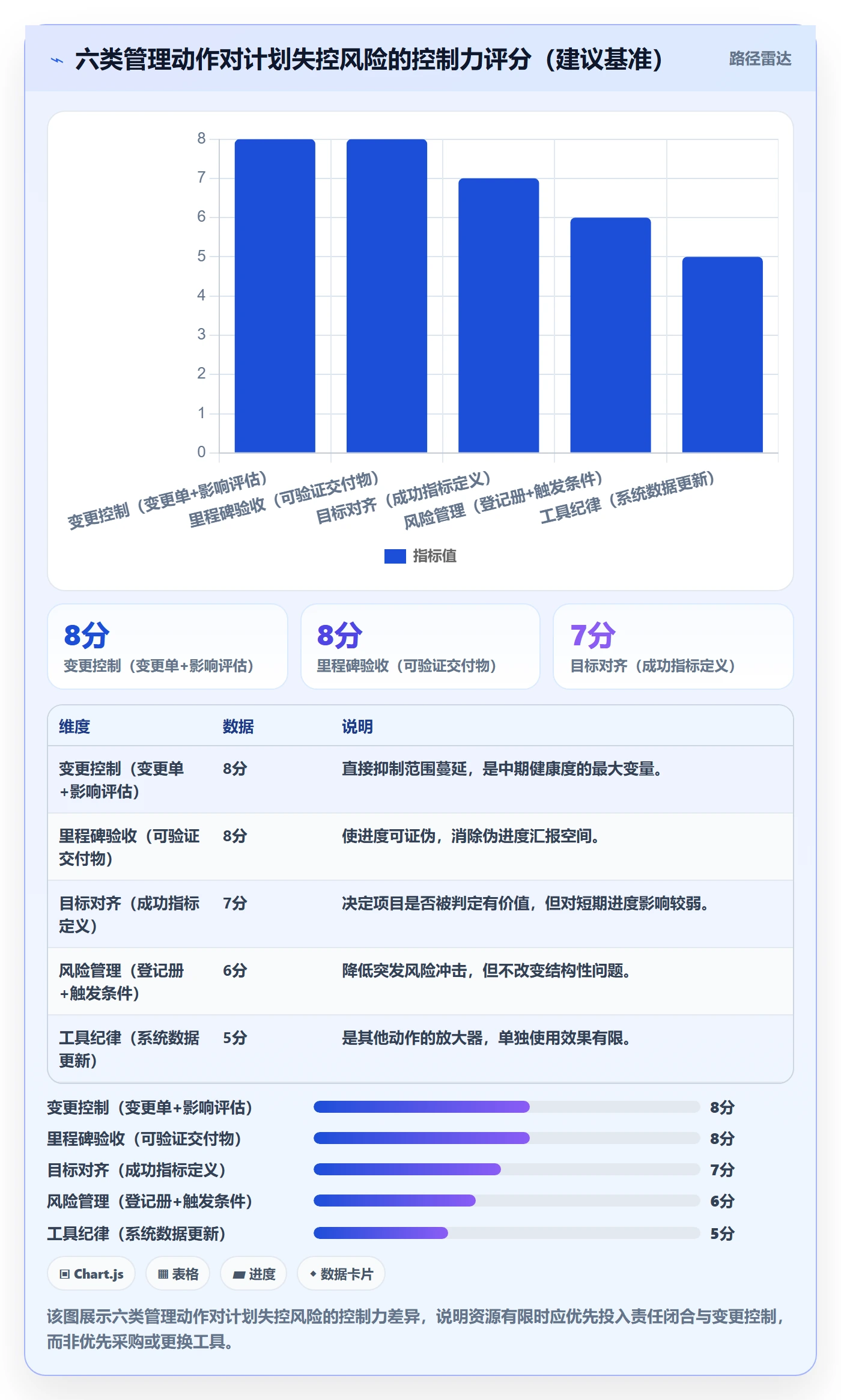Select table cell 是其他动作的放大器，单独使用效果有限。
This screenshot has height=1400, width=841.
[x=487, y=1038]
